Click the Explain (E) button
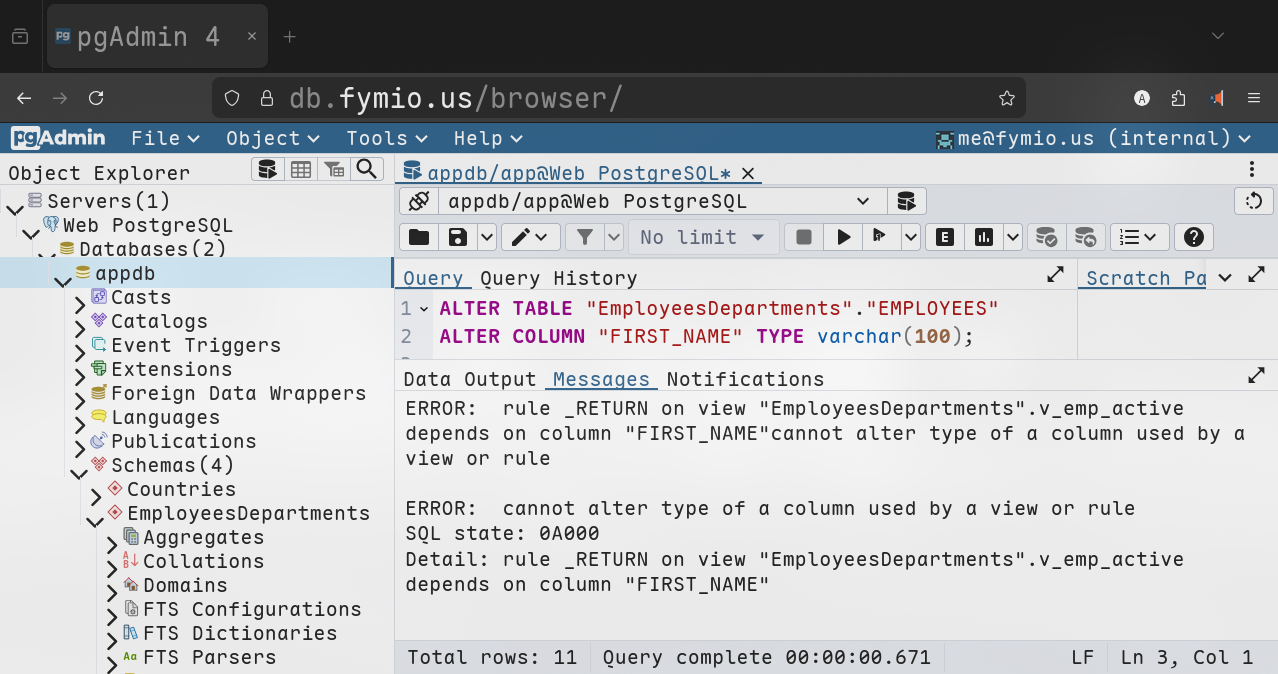 944,237
